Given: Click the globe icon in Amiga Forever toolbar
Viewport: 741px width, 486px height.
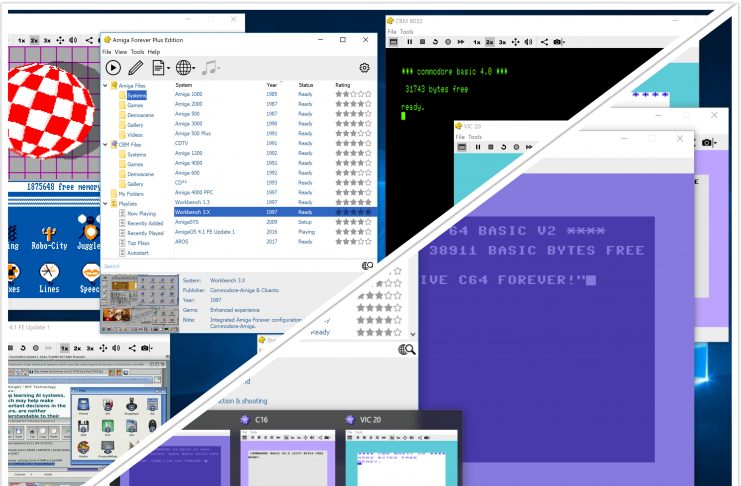Looking at the screenshot, I should pos(183,68).
